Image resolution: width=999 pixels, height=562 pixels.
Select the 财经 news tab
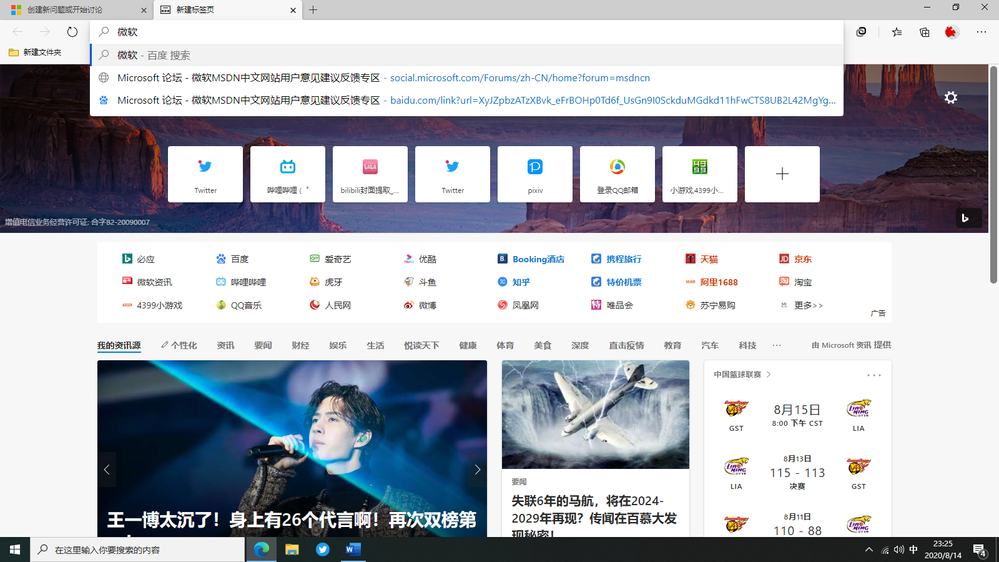click(x=300, y=345)
